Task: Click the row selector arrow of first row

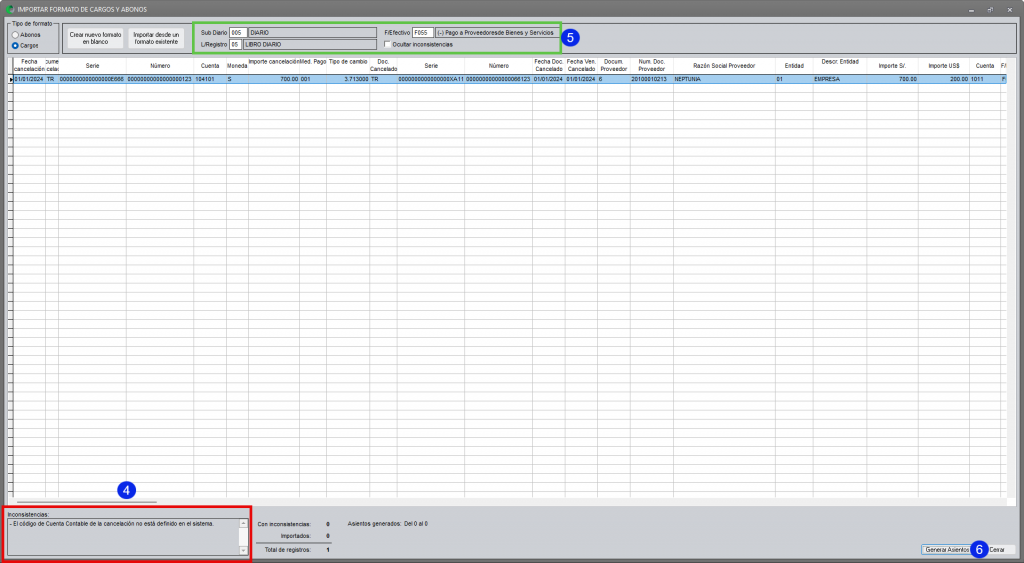Action: pos(10,79)
